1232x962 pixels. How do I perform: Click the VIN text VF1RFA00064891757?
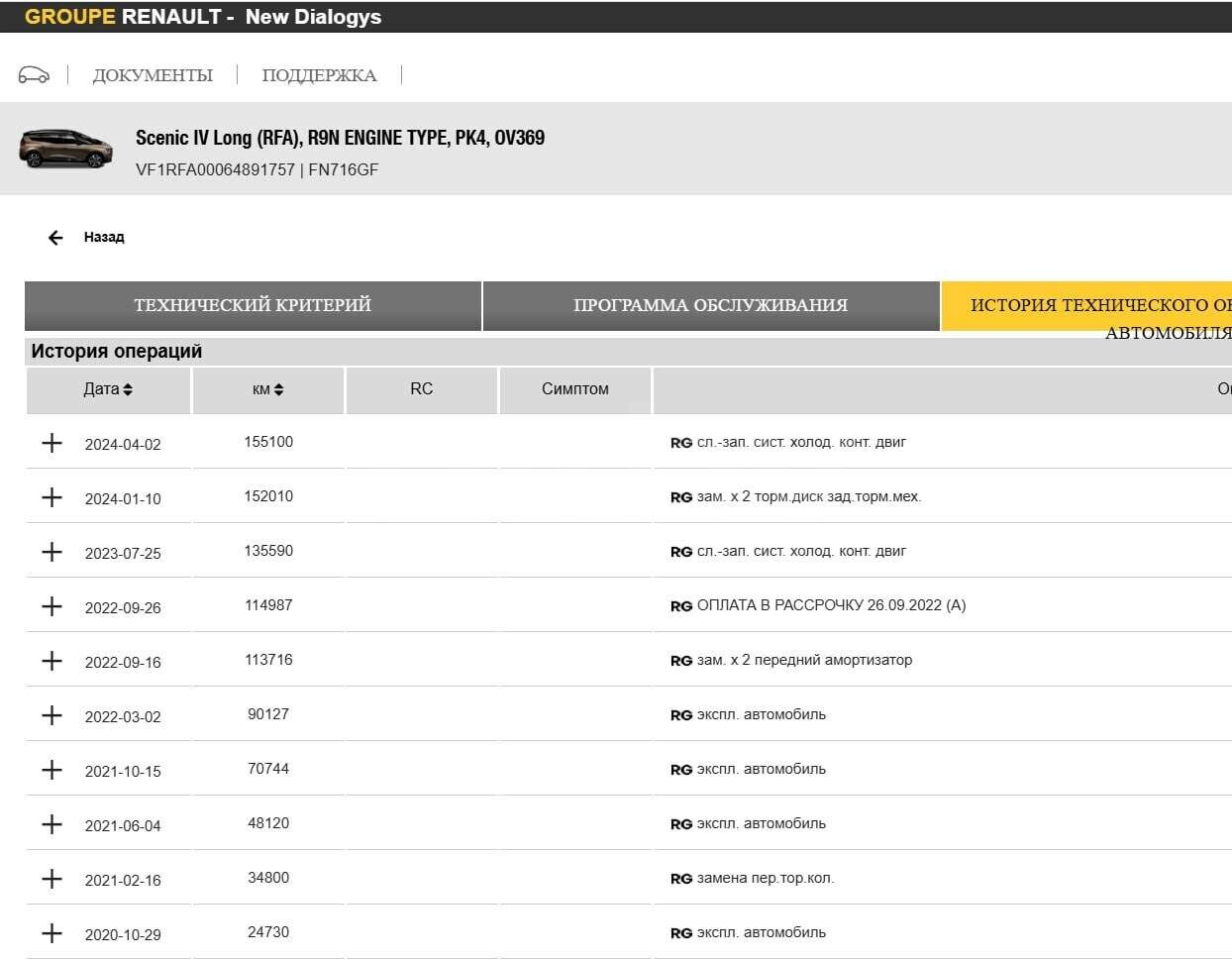point(215,169)
